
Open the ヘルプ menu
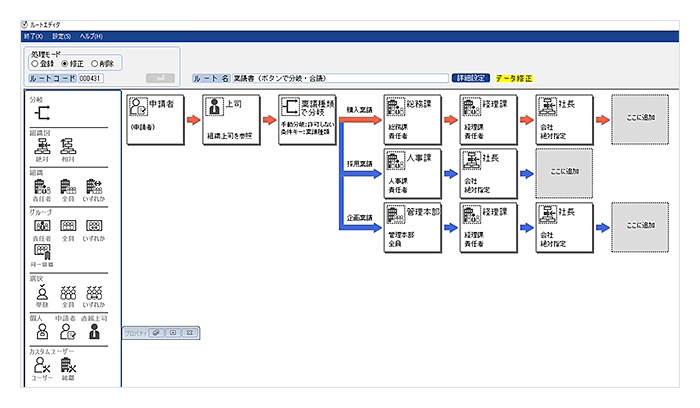click(x=92, y=36)
